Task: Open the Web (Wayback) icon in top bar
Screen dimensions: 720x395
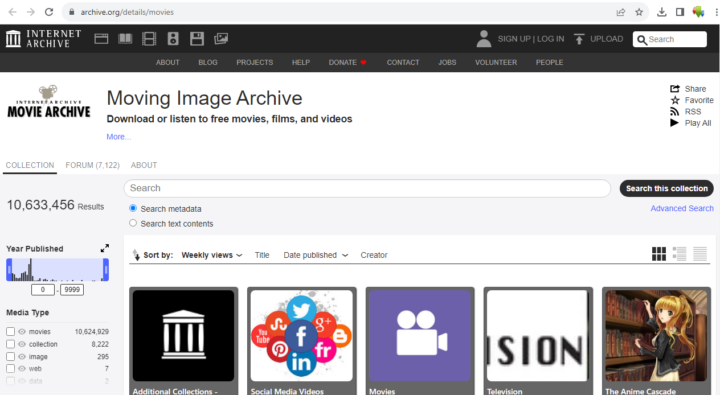Action: pos(101,39)
